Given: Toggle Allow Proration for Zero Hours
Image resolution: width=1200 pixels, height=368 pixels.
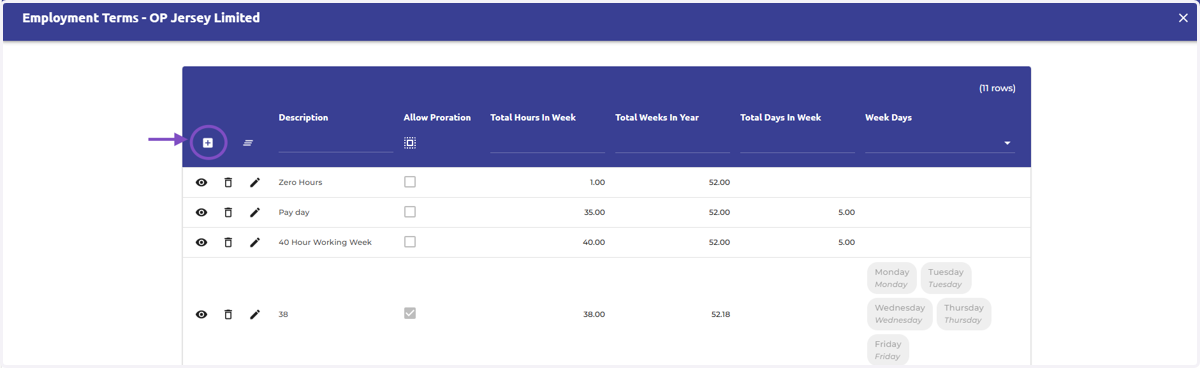Looking at the screenshot, I should (410, 182).
